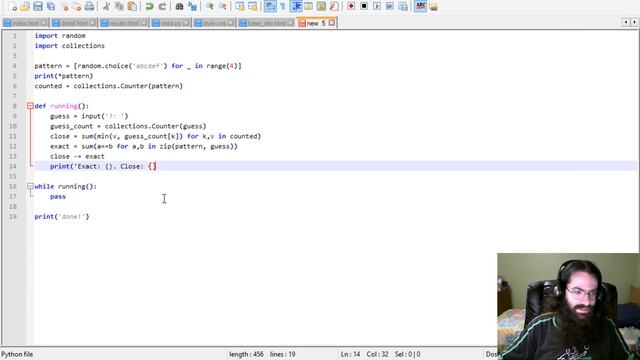Collapse the while running() fold block
640x360 pixels.
pyautogui.click(x=30, y=186)
